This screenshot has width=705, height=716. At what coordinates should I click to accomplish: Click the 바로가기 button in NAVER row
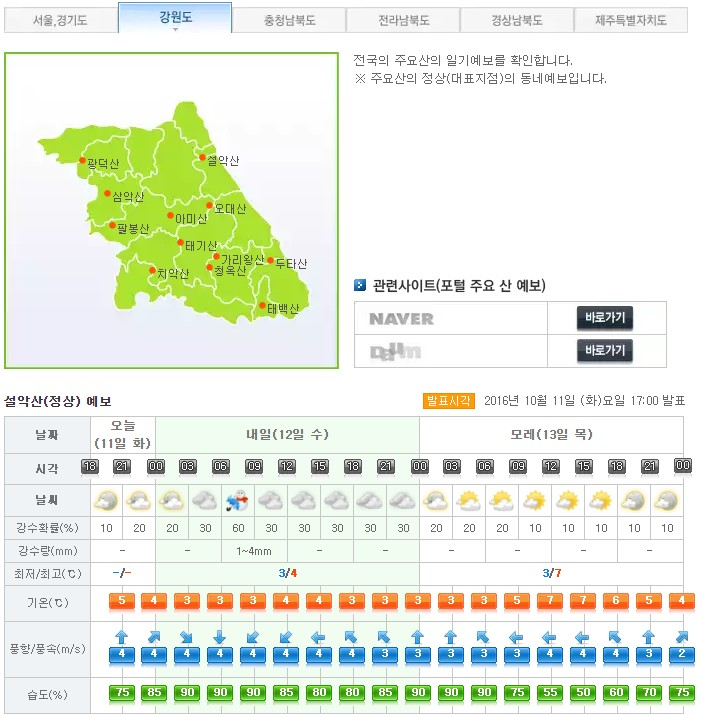605,318
